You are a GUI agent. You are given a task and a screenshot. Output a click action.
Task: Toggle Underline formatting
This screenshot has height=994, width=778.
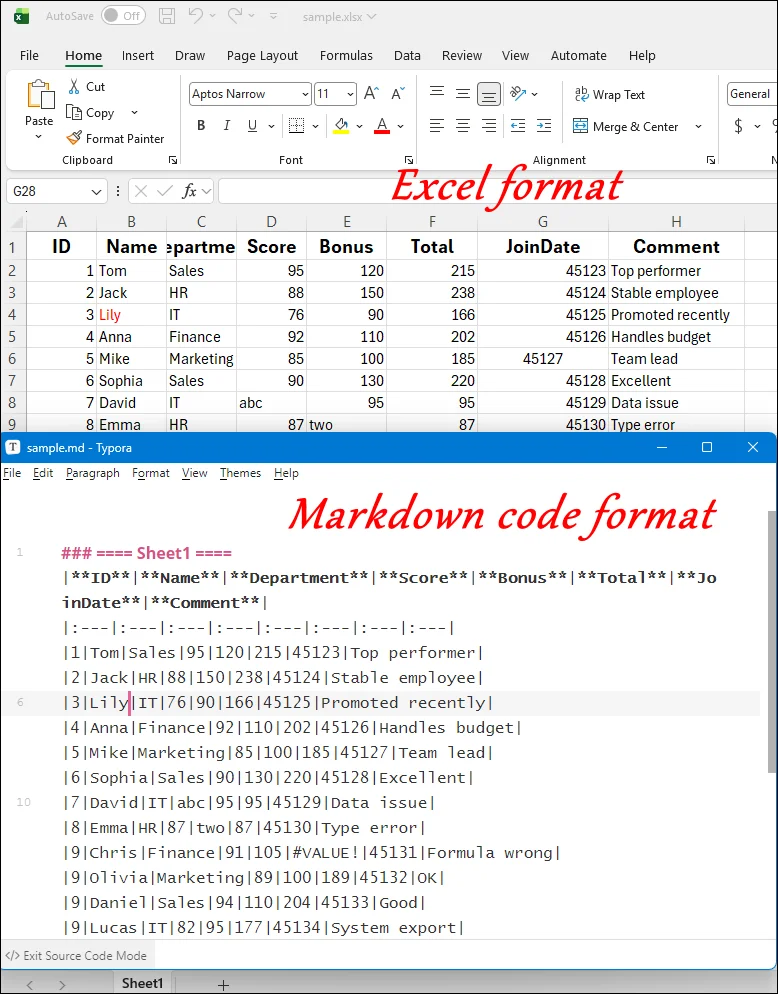252,126
